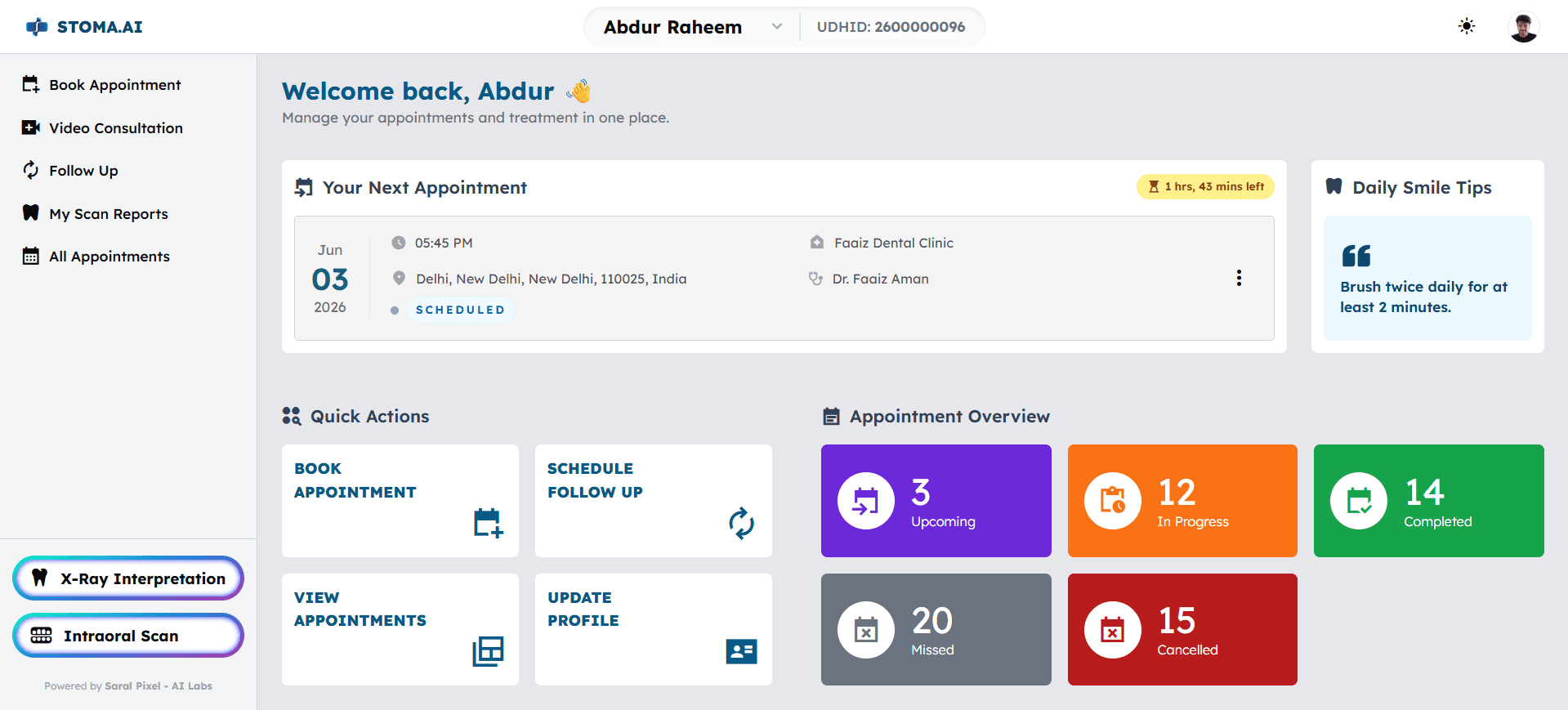Click the grid icon on Intraoral Scan
The image size is (1568, 710).
click(41, 635)
